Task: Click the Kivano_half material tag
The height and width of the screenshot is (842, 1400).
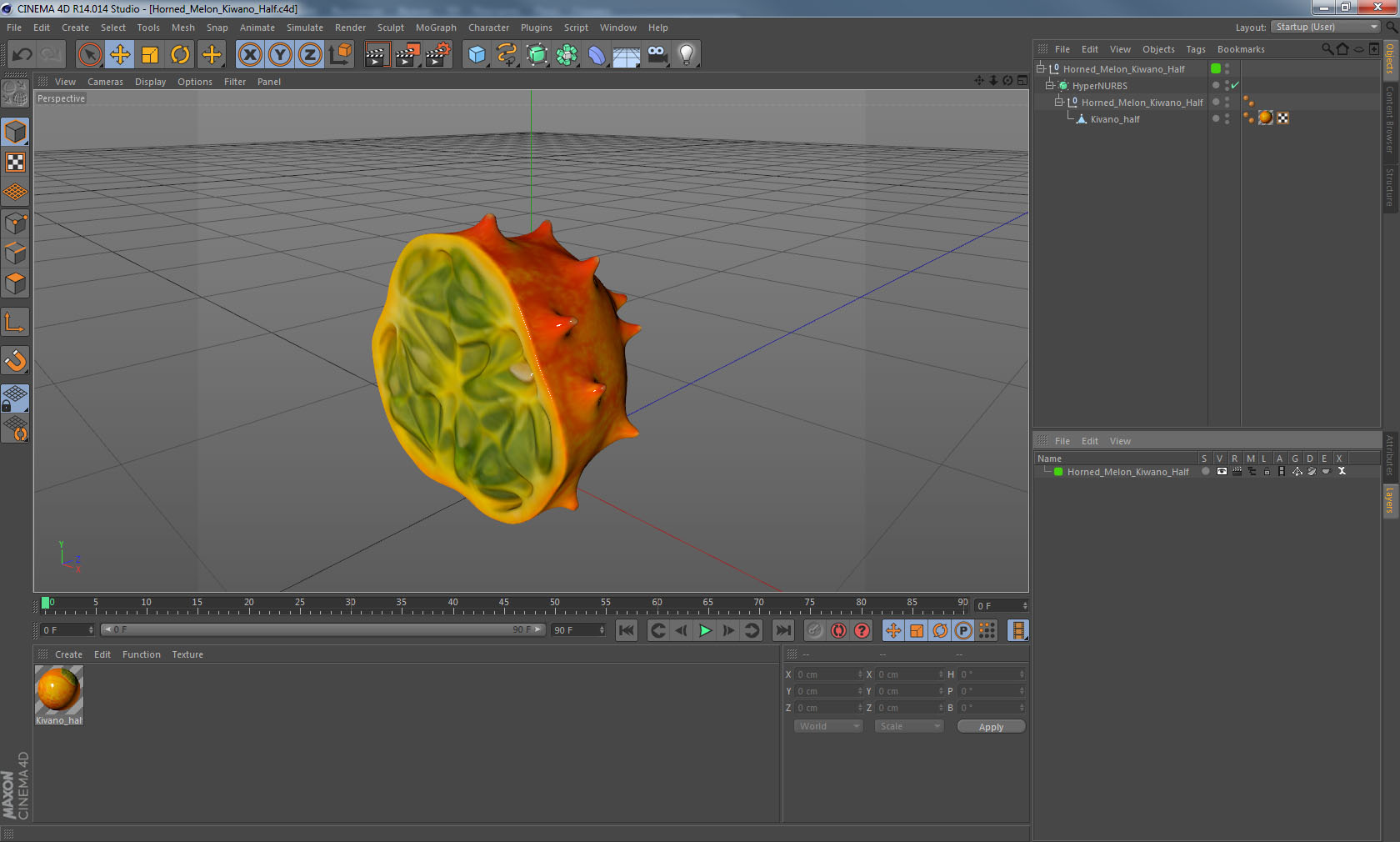Action: pos(1265,118)
